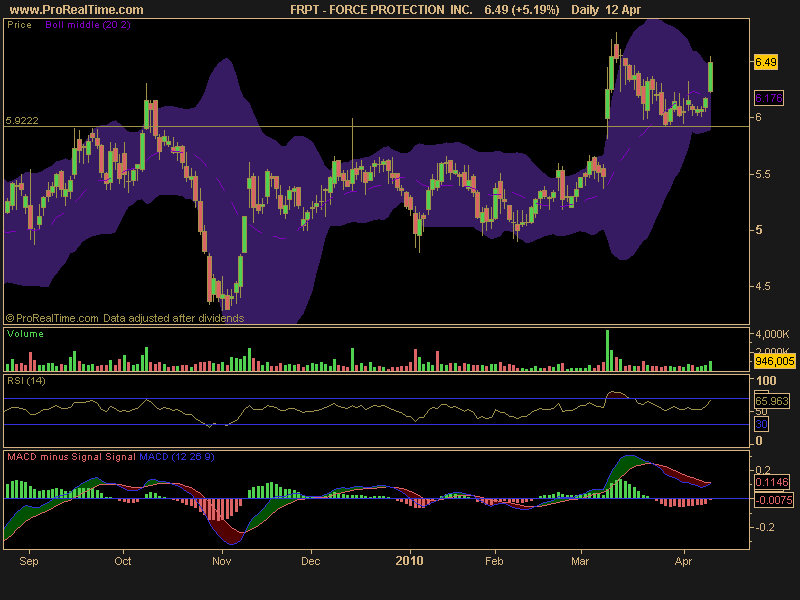Image resolution: width=800 pixels, height=600 pixels.
Task: Click the tallest March volume spike bar
Action: [x=608, y=351]
